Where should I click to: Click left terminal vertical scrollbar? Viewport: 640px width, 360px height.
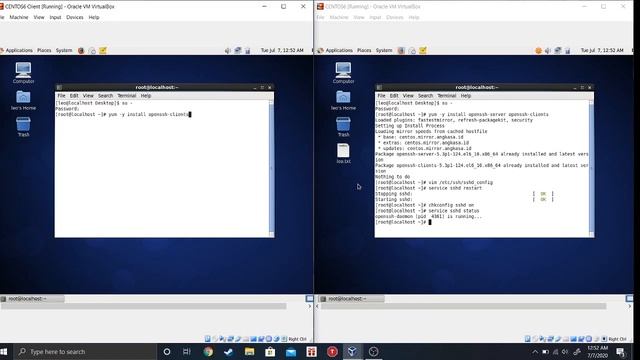(x=271, y=168)
